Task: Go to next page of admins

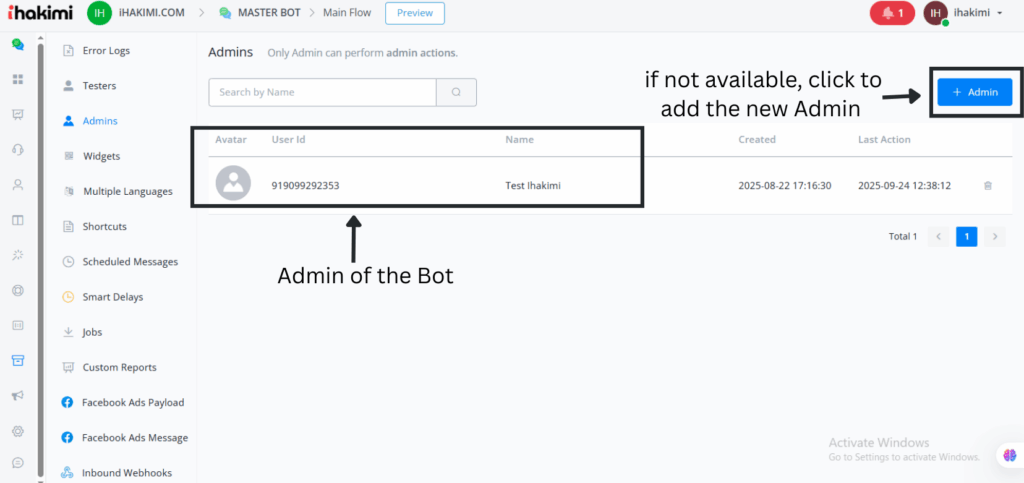Action: point(994,236)
